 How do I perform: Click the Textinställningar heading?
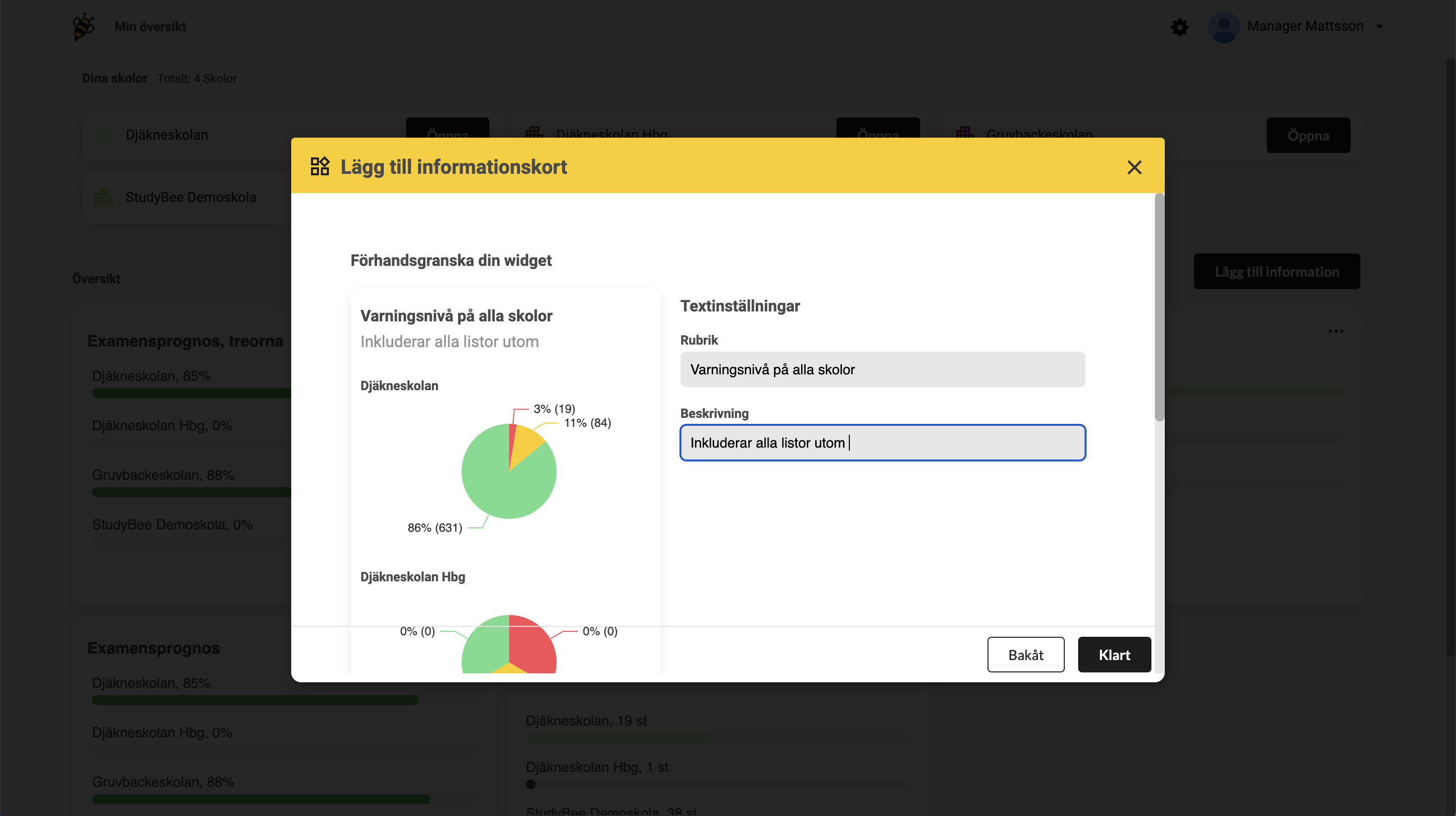click(740, 306)
